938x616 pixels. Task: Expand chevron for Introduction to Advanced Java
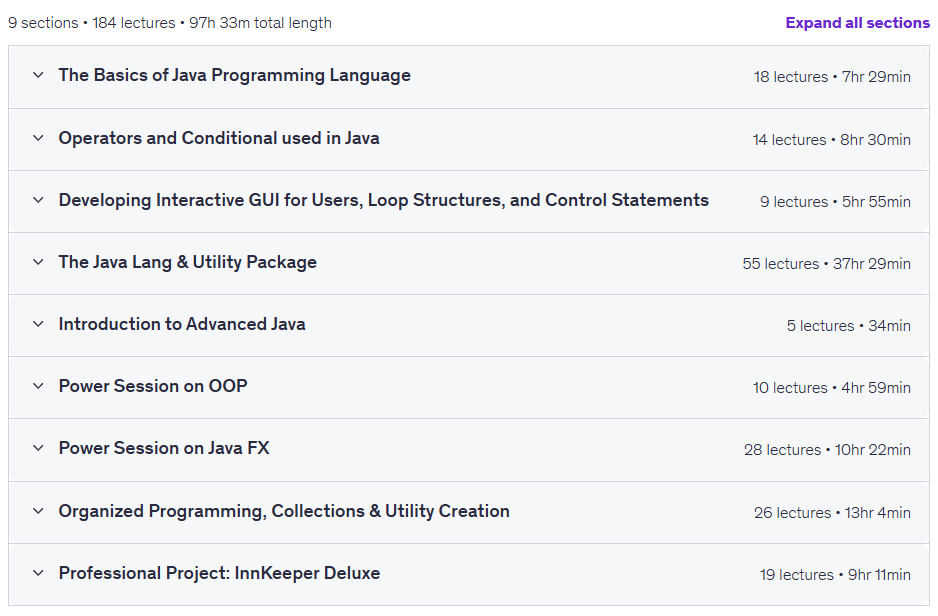click(38, 324)
